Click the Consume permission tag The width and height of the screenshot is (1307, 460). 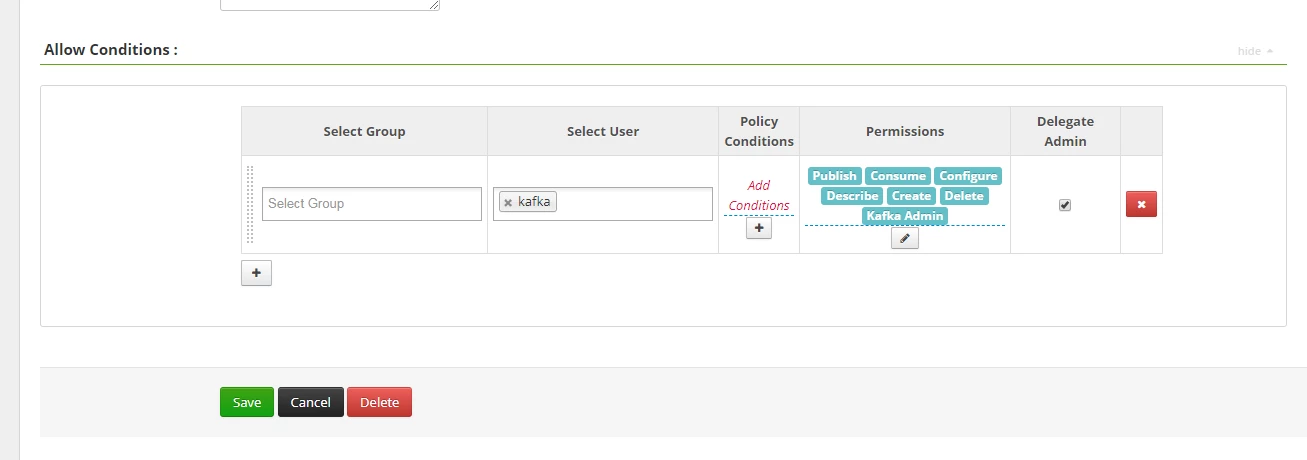(x=898, y=176)
